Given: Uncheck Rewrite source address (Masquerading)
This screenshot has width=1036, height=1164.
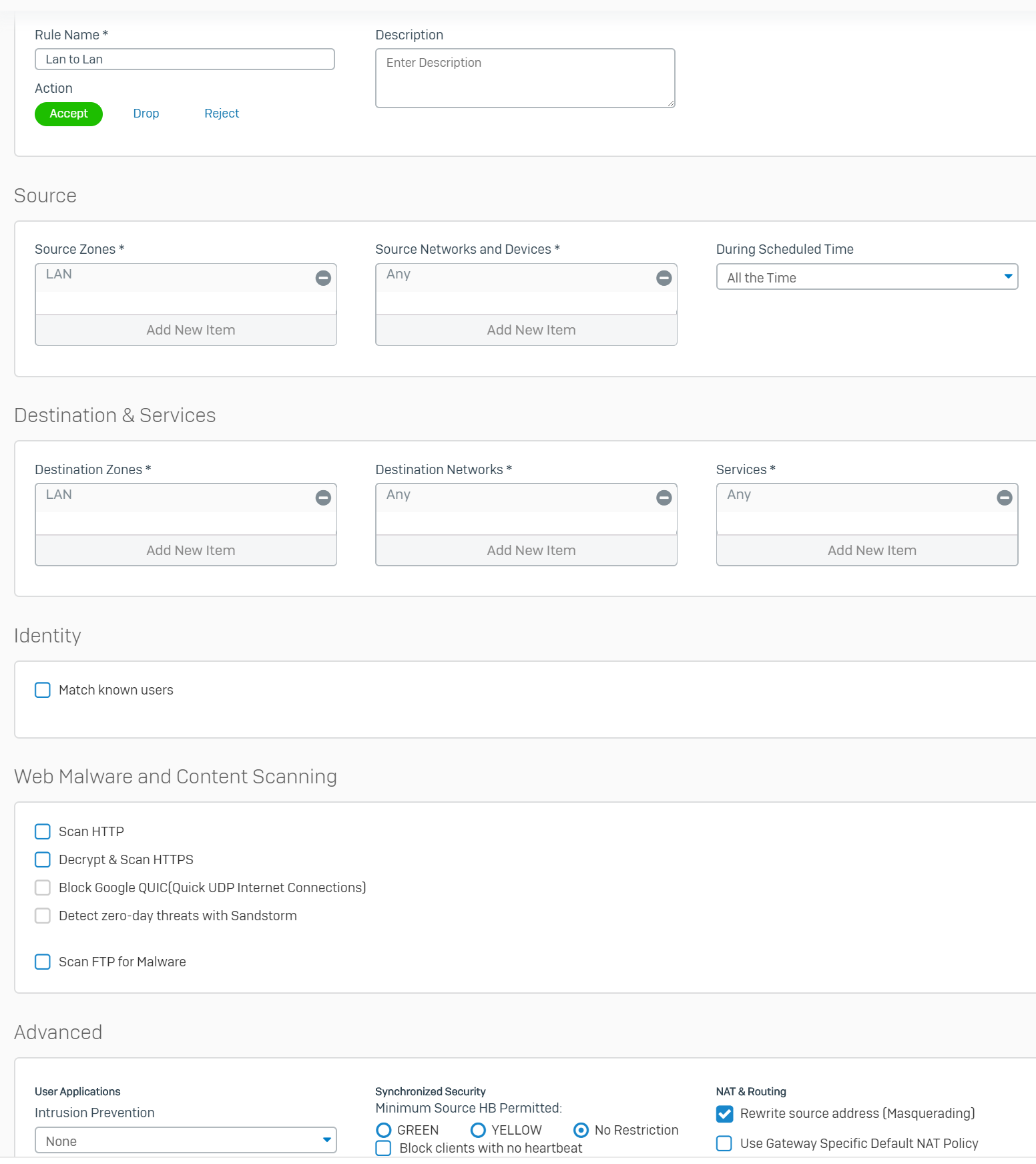Looking at the screenshot, I should (x=724, y=1113).
